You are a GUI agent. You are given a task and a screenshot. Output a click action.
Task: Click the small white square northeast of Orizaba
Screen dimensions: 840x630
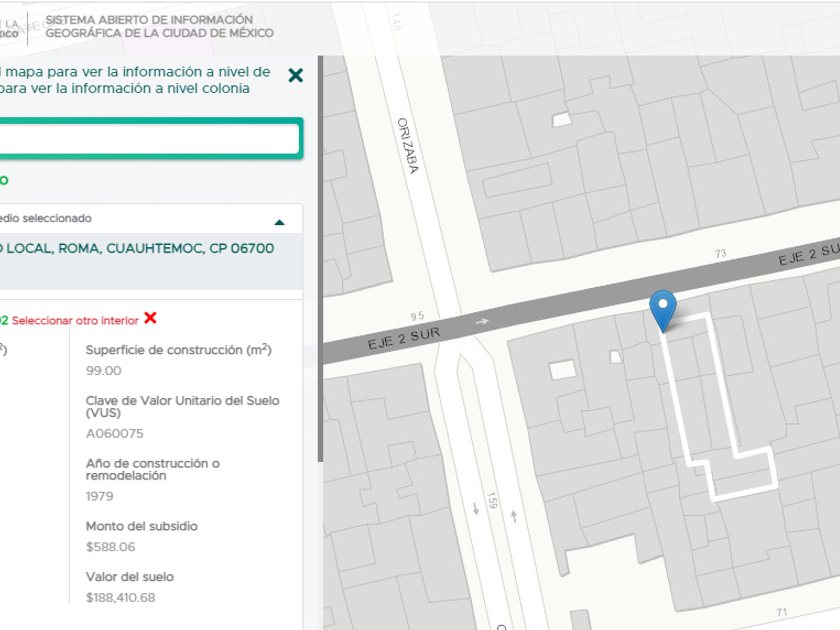[562, 119]
